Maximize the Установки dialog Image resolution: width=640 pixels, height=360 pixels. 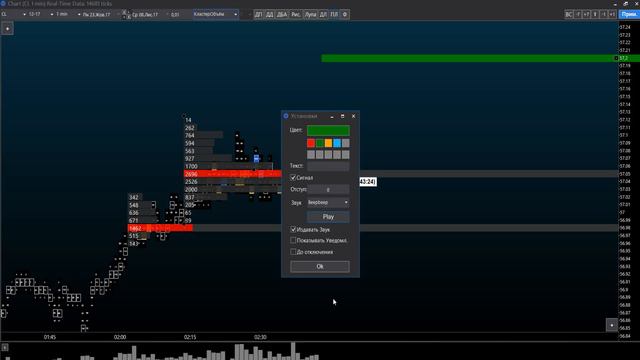pyautogui.click(x=342, y=116)
